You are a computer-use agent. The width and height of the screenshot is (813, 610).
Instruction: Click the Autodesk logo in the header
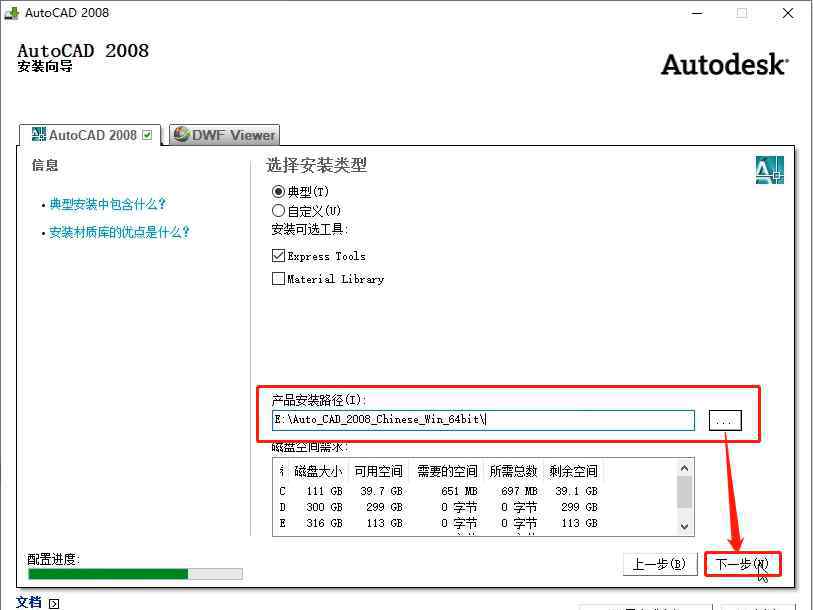coord(724,64)
